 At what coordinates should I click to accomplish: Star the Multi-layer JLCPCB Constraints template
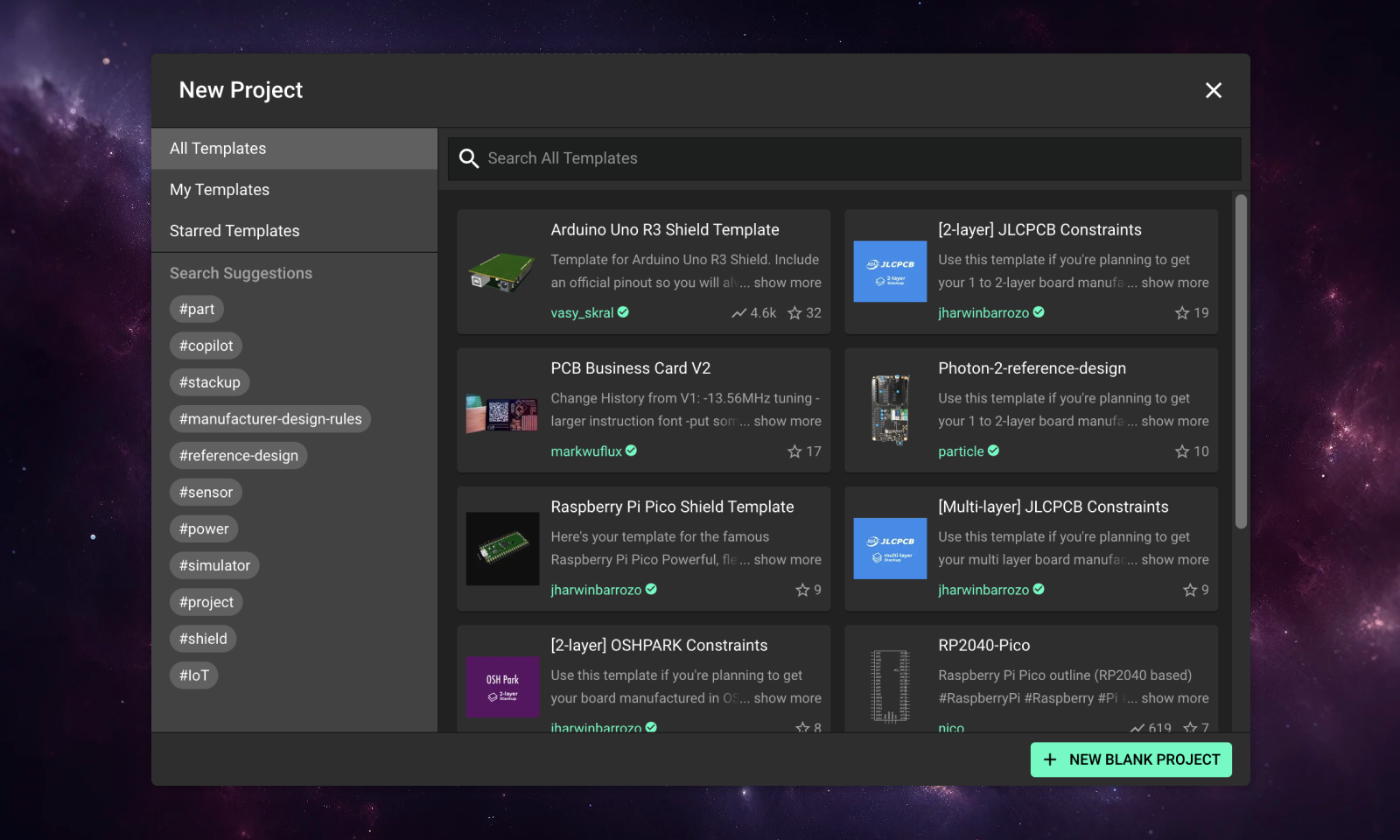click(x=1190, y=591)
